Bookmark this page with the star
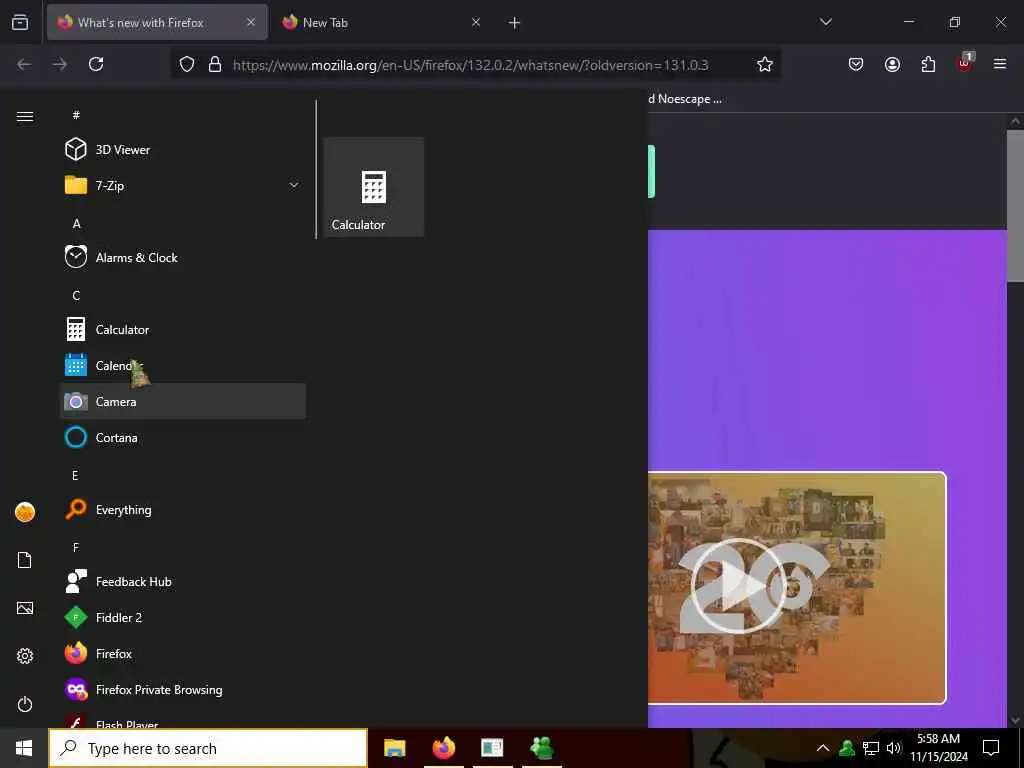1024x768 pixels. click(765, 64)
